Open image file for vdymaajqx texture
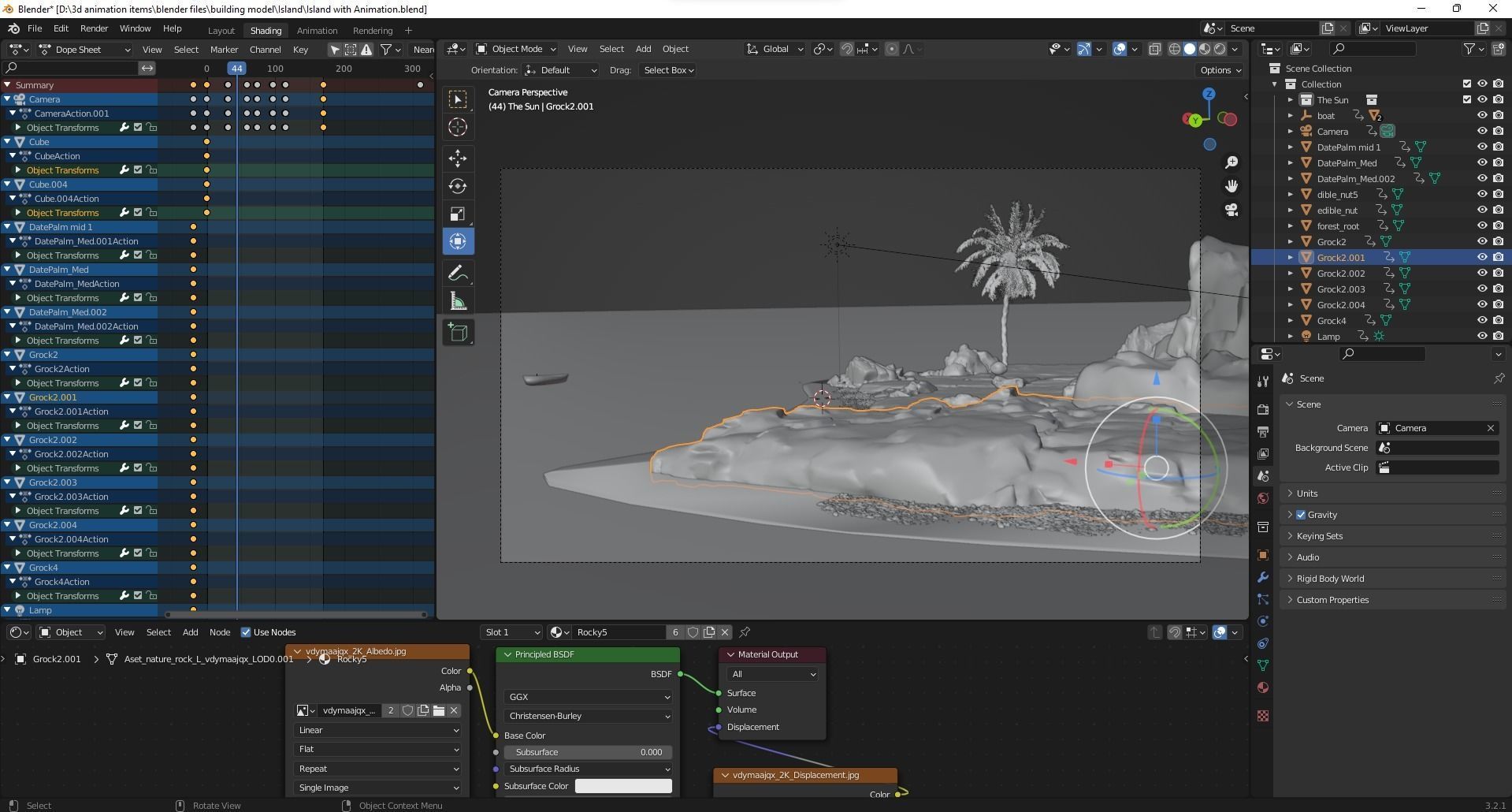The width and height of the screenshot is (1512, 812). (x=439, y=710)
